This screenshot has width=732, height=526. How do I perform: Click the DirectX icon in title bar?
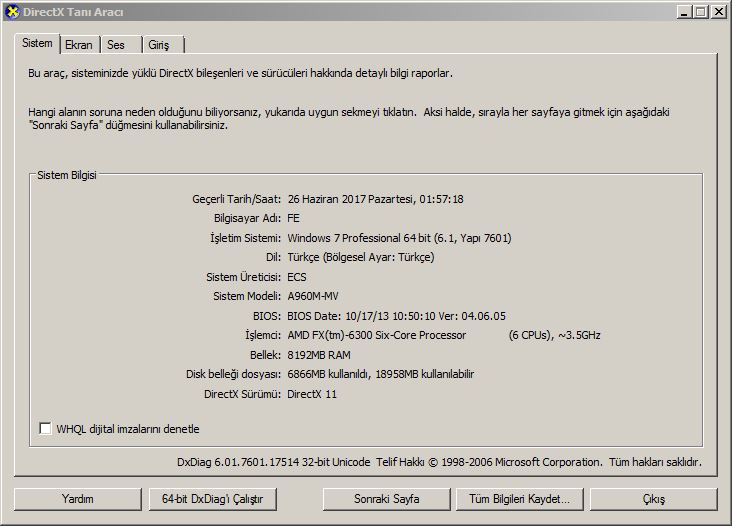click(x=11, y=11)
